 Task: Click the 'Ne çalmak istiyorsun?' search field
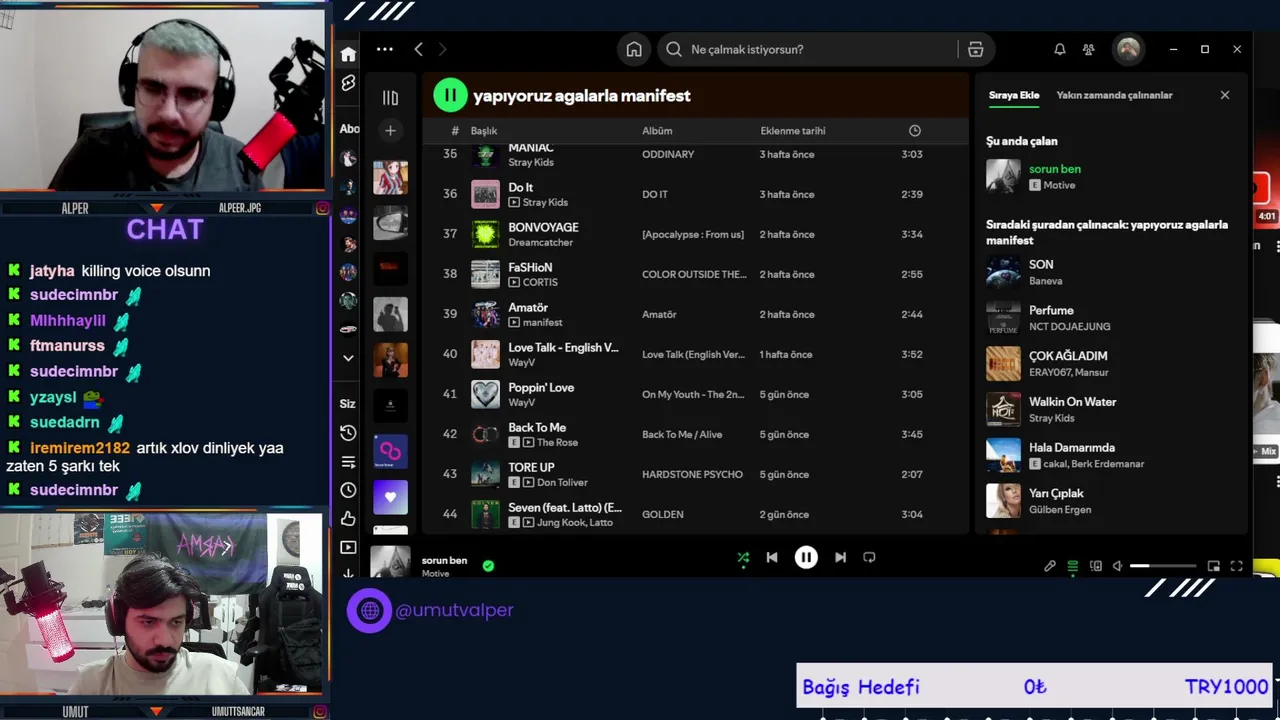[x=806, y=49]
